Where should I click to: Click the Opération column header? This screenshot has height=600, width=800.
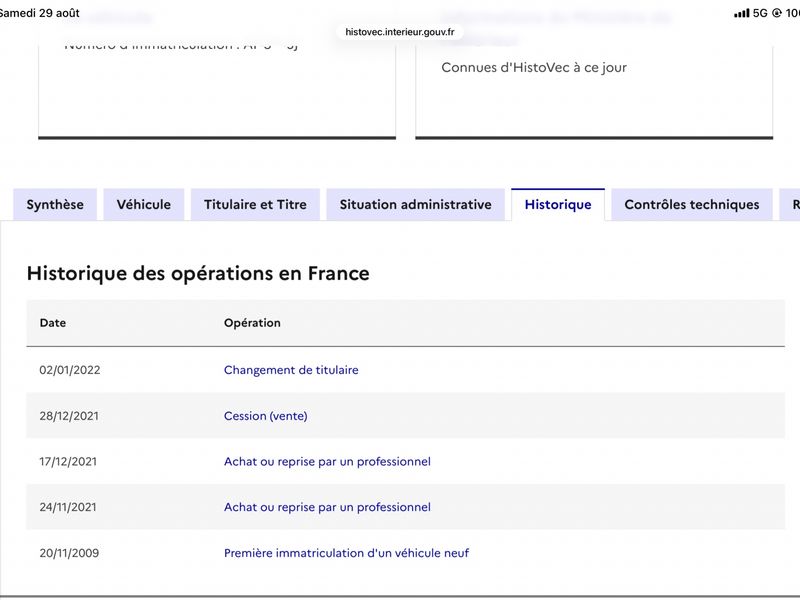[x=252, y=323]
